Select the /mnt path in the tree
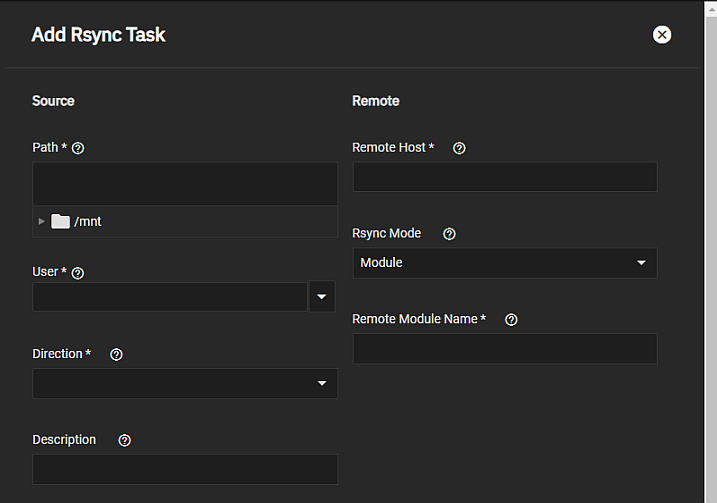The width and height of the screenshot is (717, 503). click(88, 221)
